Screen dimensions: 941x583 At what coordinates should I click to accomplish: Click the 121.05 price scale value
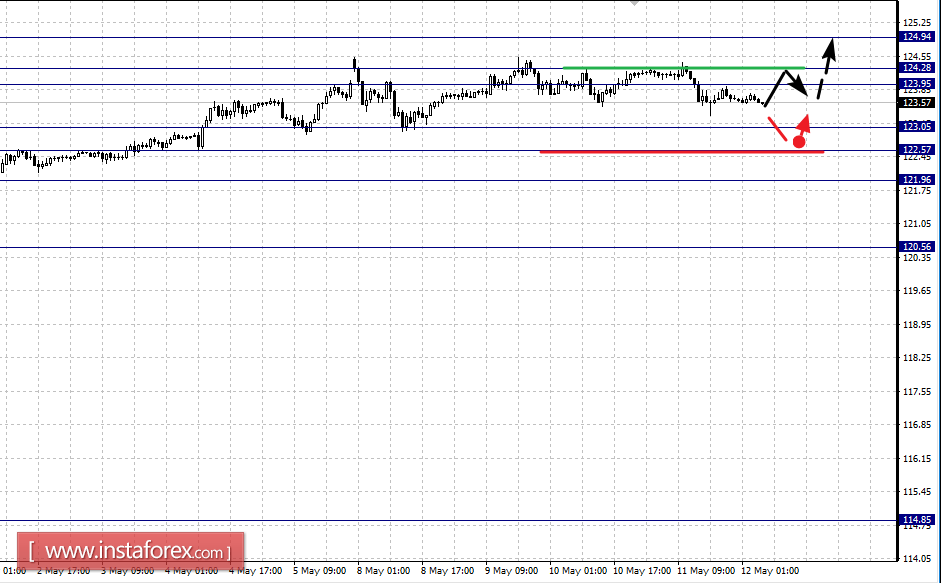point(917,224)
